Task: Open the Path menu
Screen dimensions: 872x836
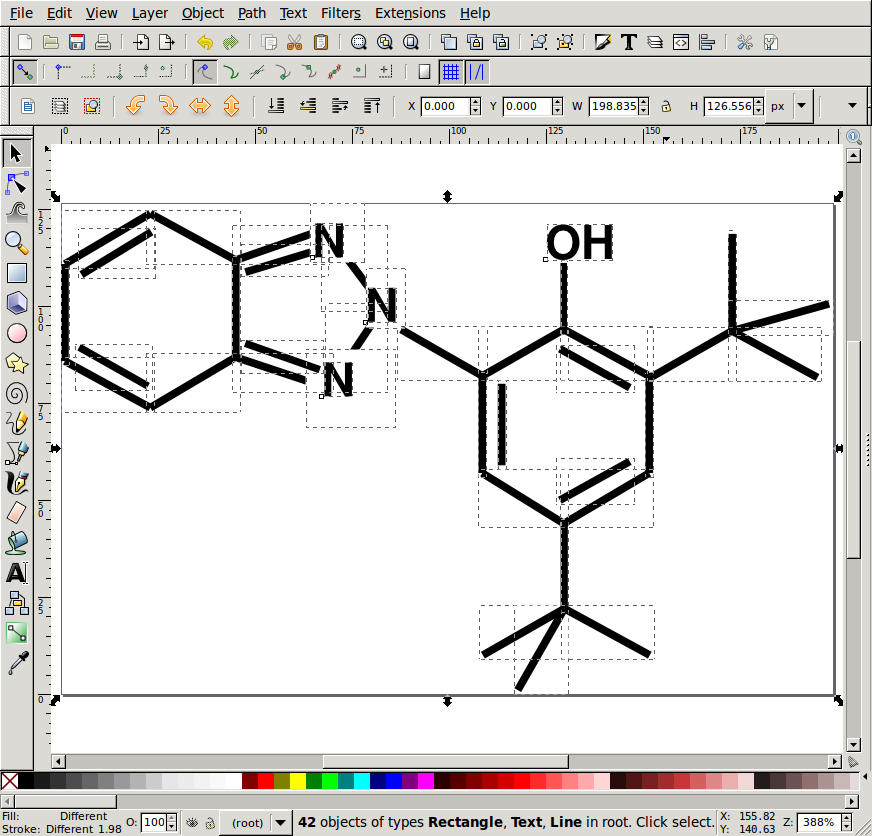Action: (251, 13)
